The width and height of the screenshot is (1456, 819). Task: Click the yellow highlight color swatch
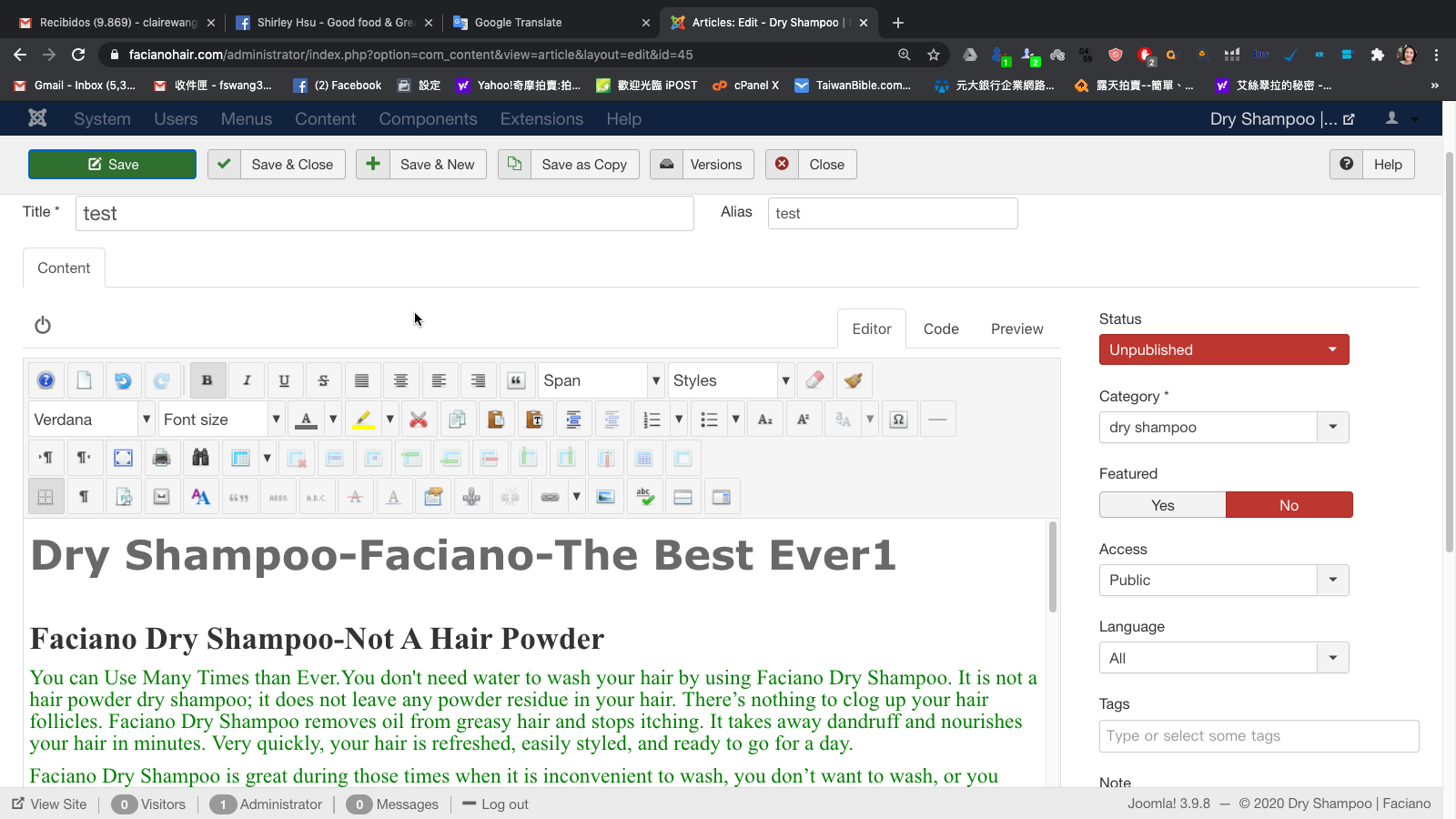click(x=363, y=420)
